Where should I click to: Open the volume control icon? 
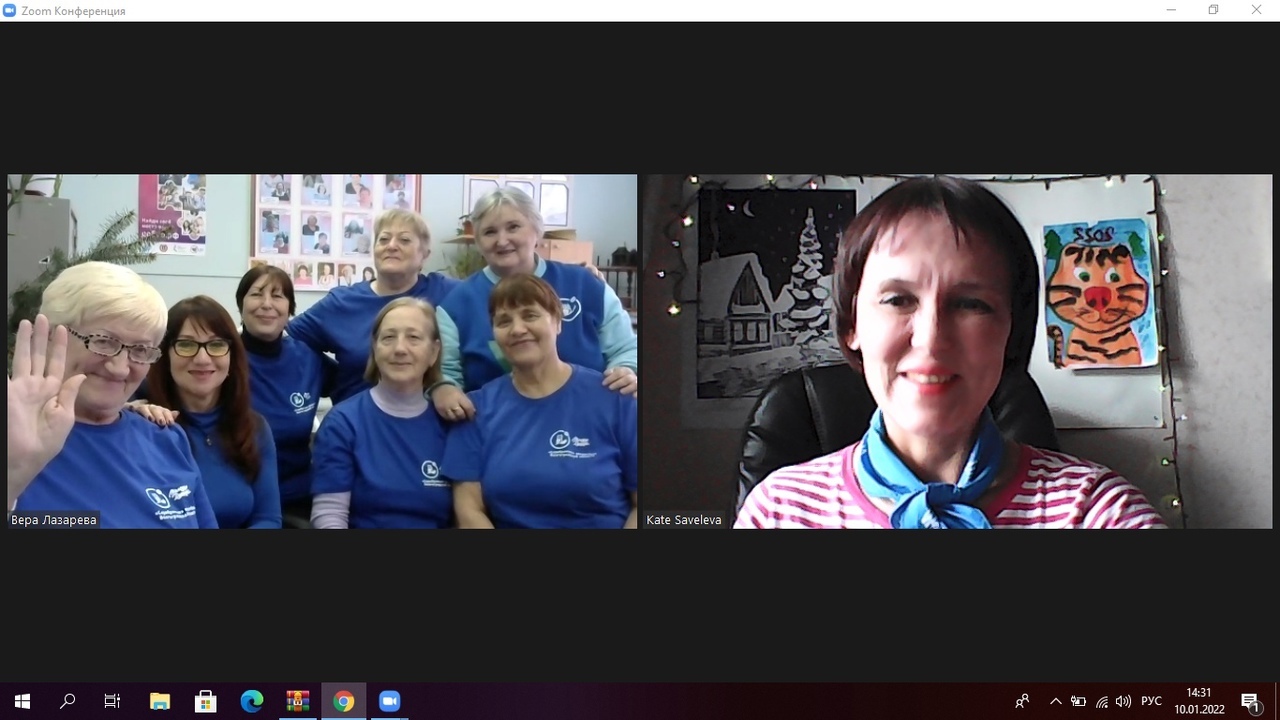point(1123,701)
